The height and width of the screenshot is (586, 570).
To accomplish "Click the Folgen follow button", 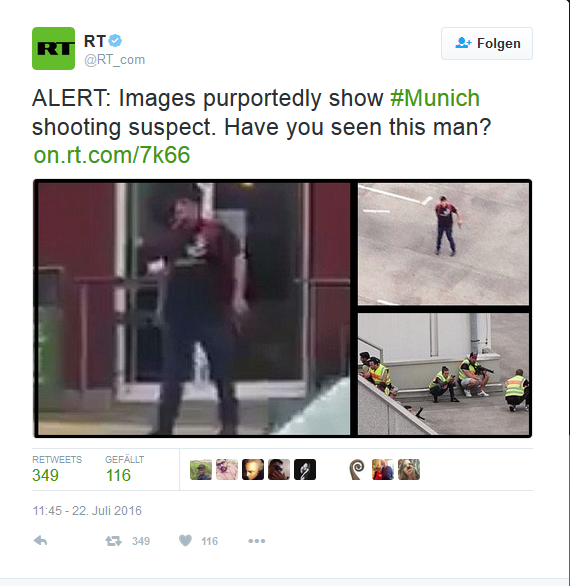I will (487, 43).
